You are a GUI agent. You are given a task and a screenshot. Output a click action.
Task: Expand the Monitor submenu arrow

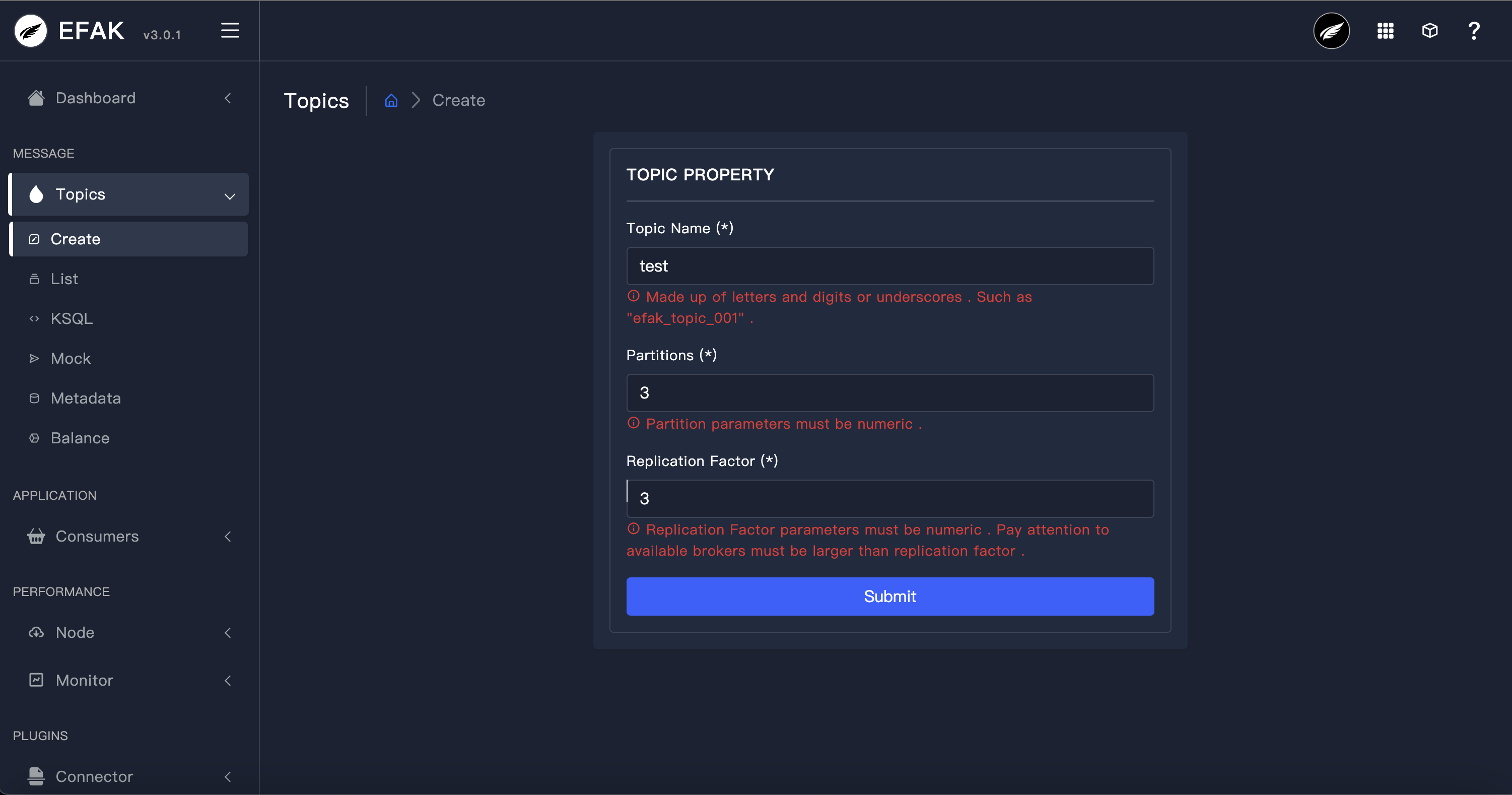click(228, 680)
